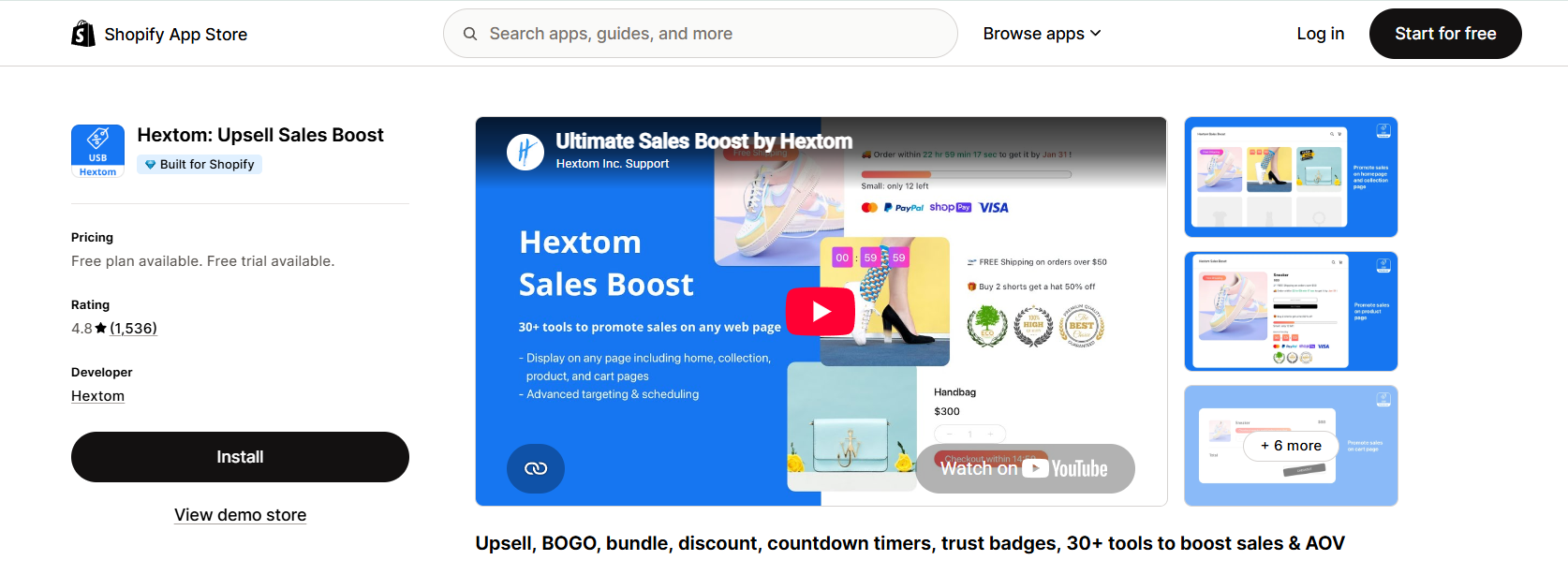1568x575 pixels.
Task: Click the Upsell, BOGO, bundle headline text
Action: tap(910, 543)
